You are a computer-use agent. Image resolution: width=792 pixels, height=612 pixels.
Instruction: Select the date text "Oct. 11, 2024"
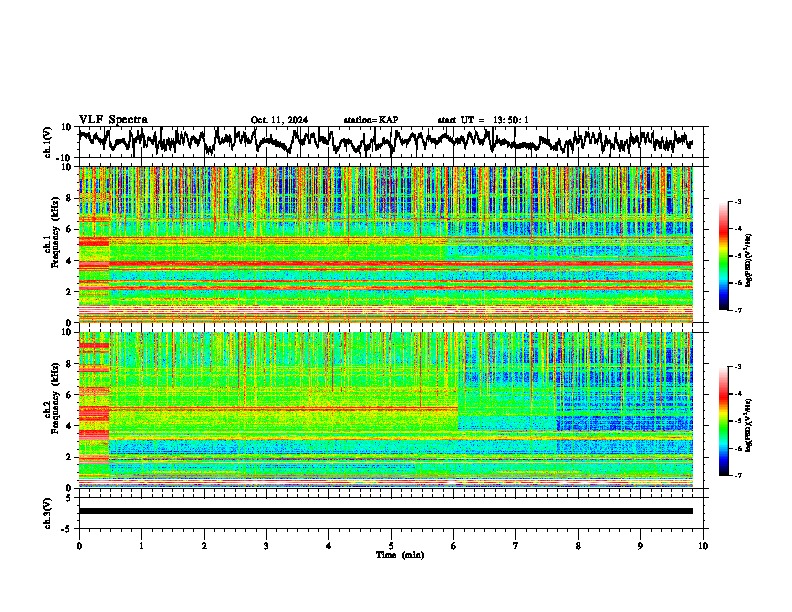tap(279, 120)
